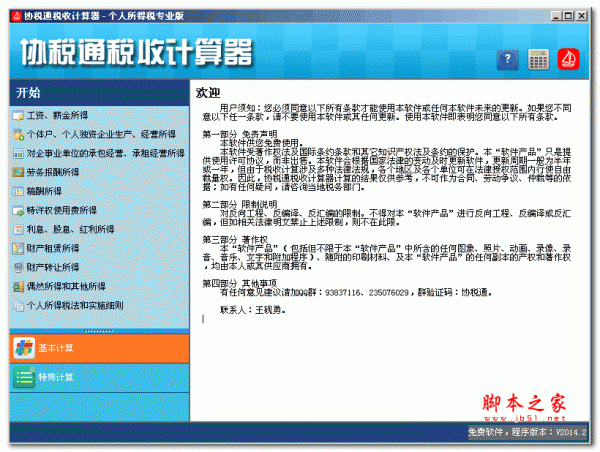
Task: Click icon beside 个体户、个人独资企业生产、经营所得
Action: 18,134
